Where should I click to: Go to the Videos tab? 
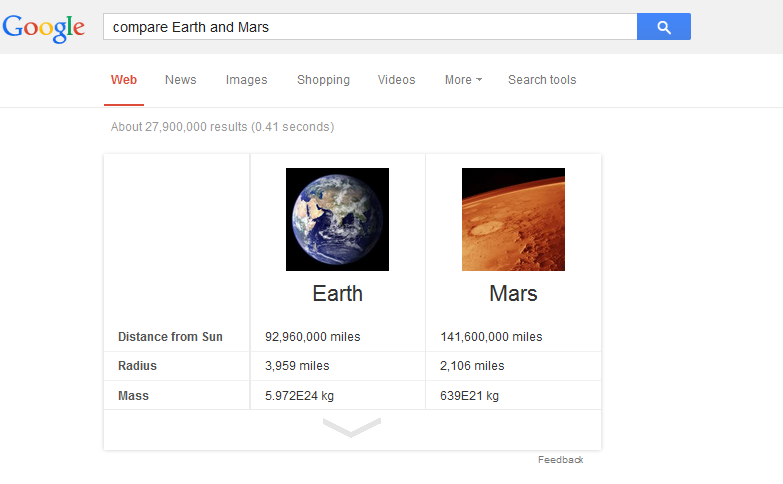(396, 80)
